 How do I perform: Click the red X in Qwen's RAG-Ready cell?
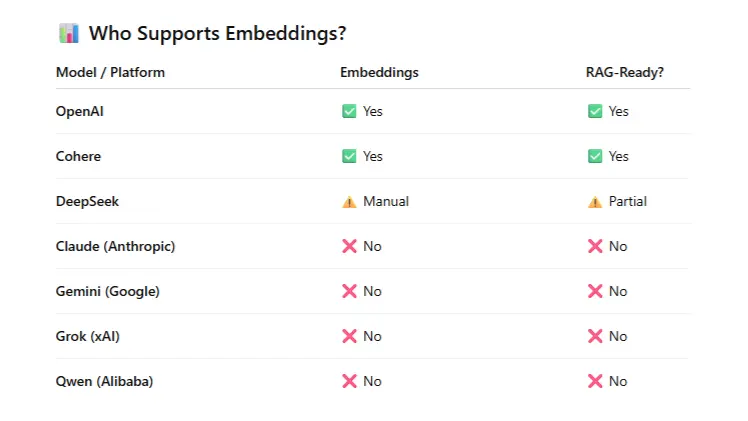coord(595,381)
